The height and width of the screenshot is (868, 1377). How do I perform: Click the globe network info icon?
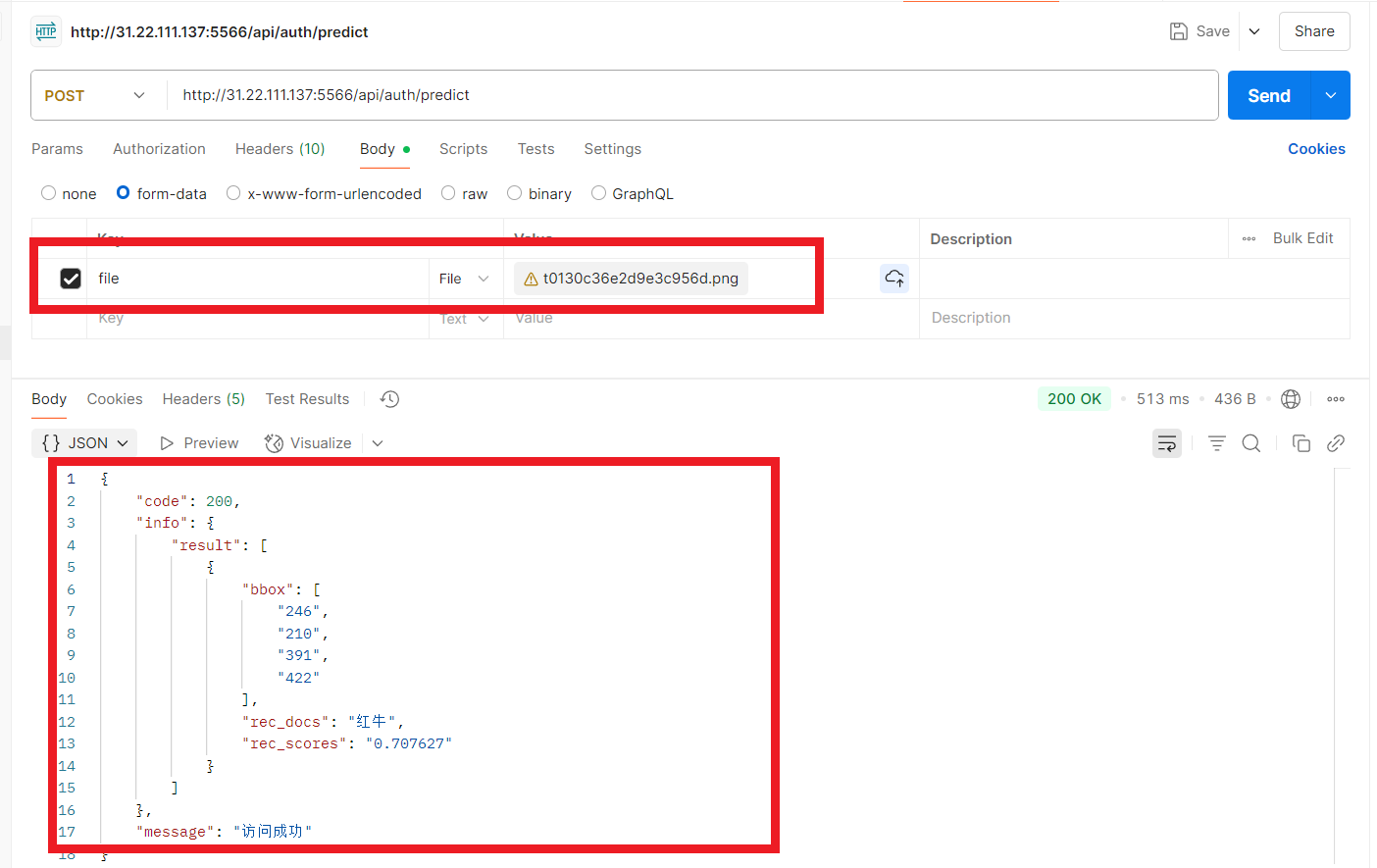(1291, 399)
